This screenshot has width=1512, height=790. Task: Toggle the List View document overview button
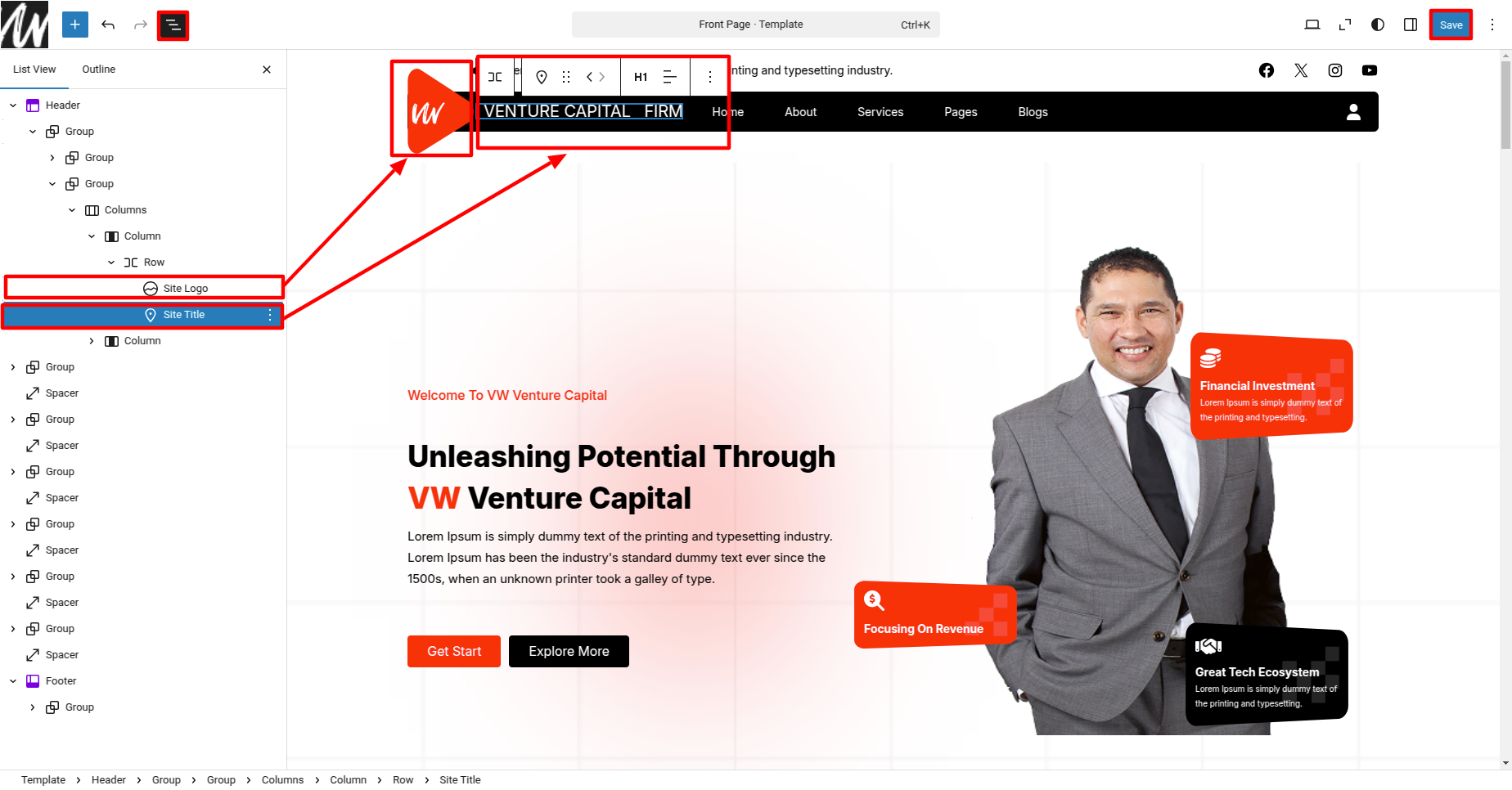[x=173, y=25]
